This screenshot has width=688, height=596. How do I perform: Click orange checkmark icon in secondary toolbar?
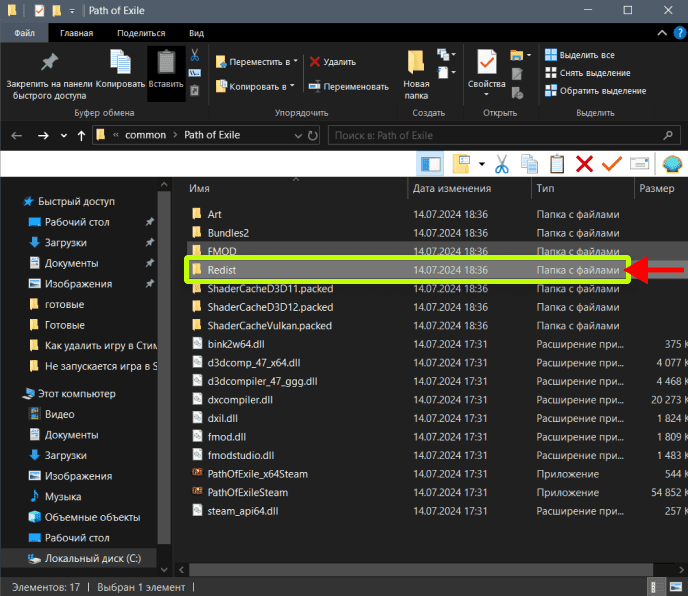[x=612, y=164]
